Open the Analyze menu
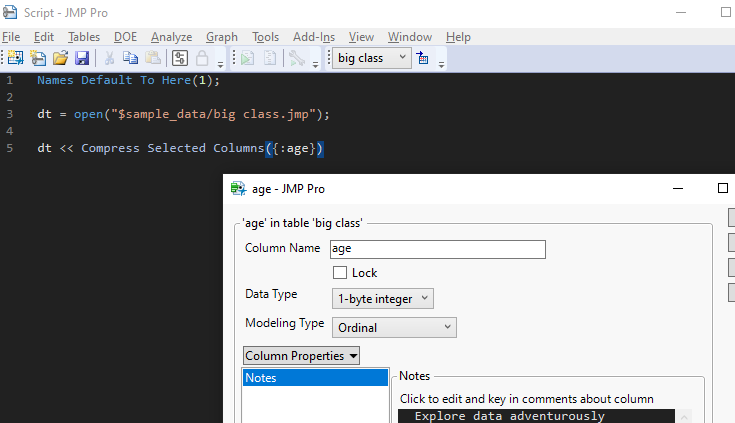735x423 pixels. (171, 37)
